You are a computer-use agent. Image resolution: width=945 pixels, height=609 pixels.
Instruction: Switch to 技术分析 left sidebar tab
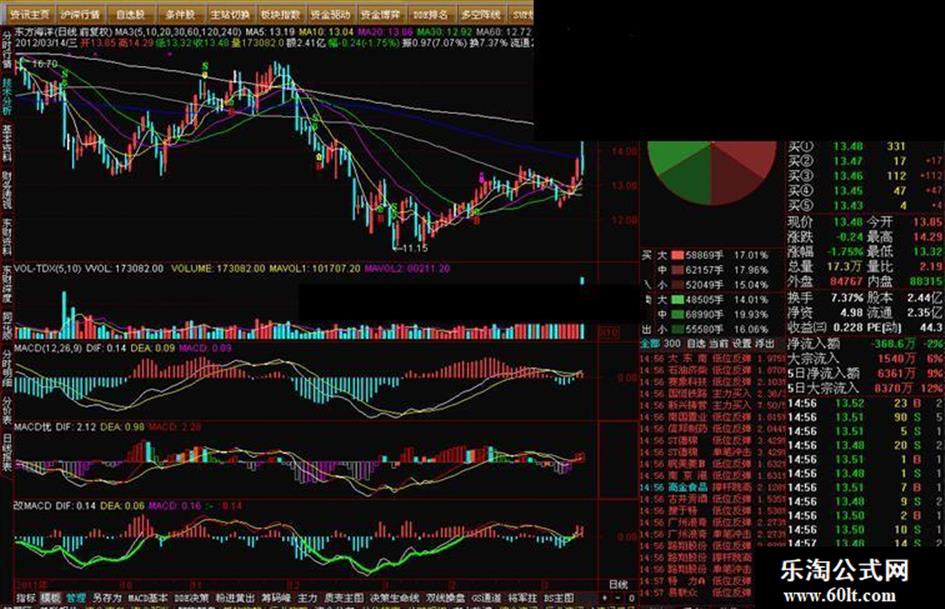[7, 96]
